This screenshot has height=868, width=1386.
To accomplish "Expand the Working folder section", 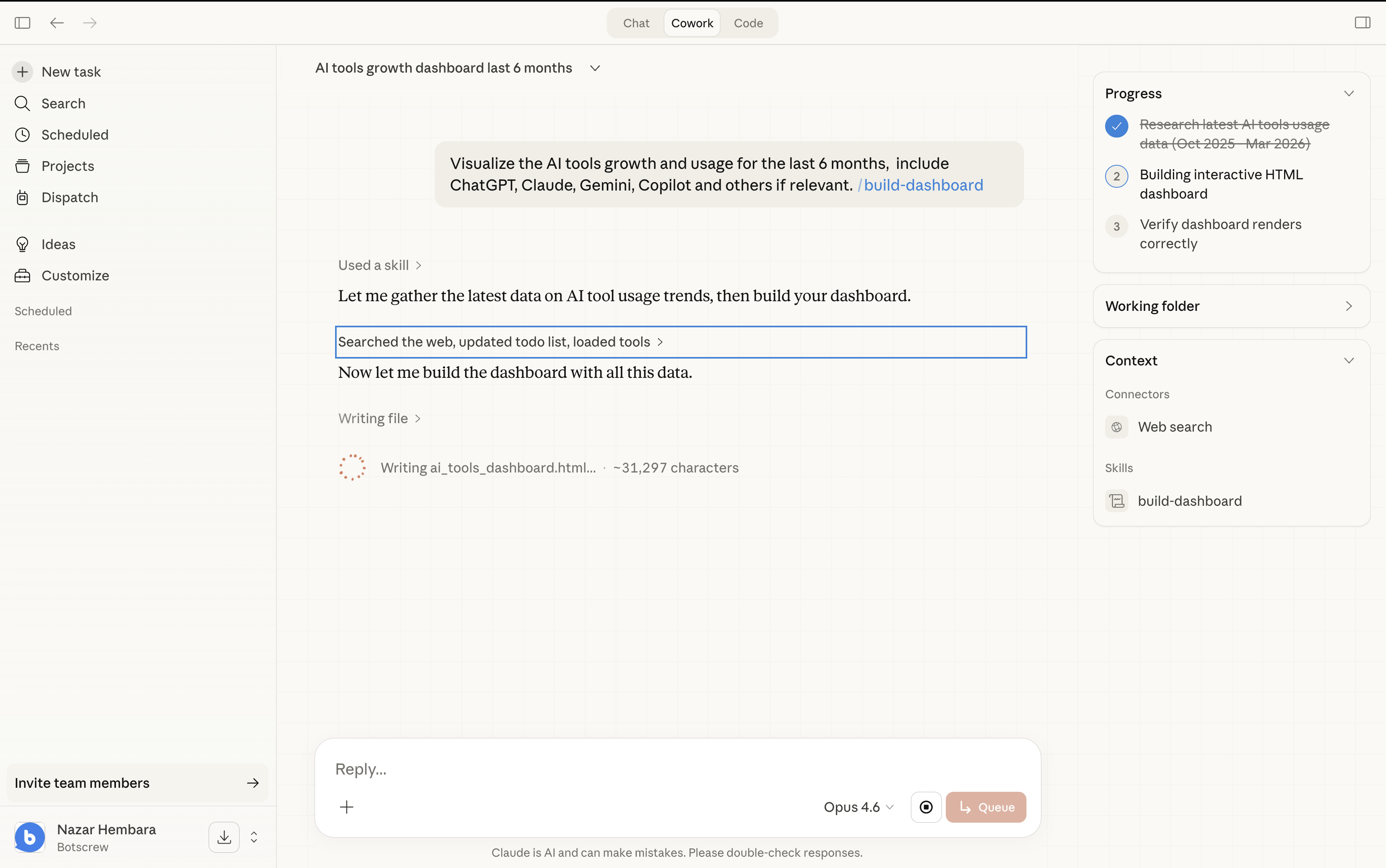I will pyautogui.click(x=1349, y=306).
